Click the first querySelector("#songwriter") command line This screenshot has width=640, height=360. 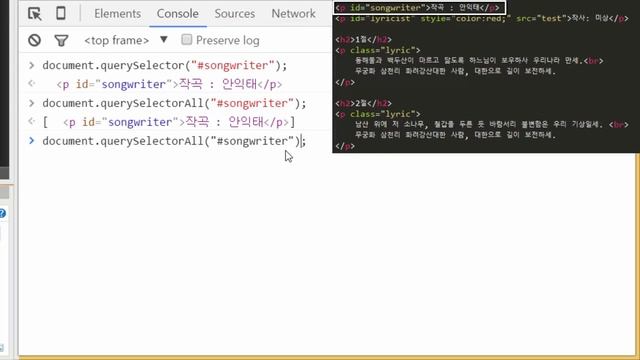click(165, 65)
